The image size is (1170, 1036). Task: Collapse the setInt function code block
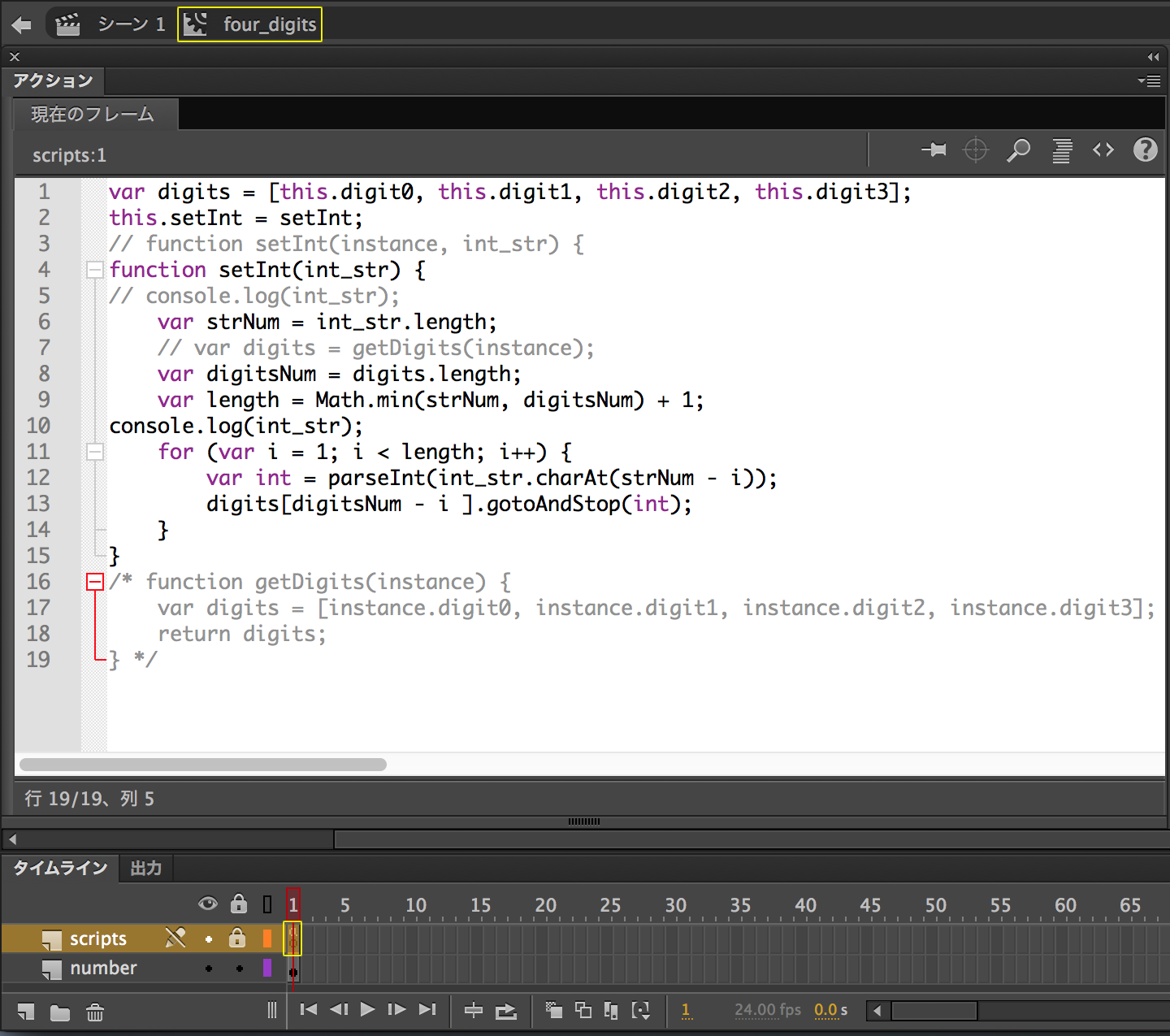95,270
